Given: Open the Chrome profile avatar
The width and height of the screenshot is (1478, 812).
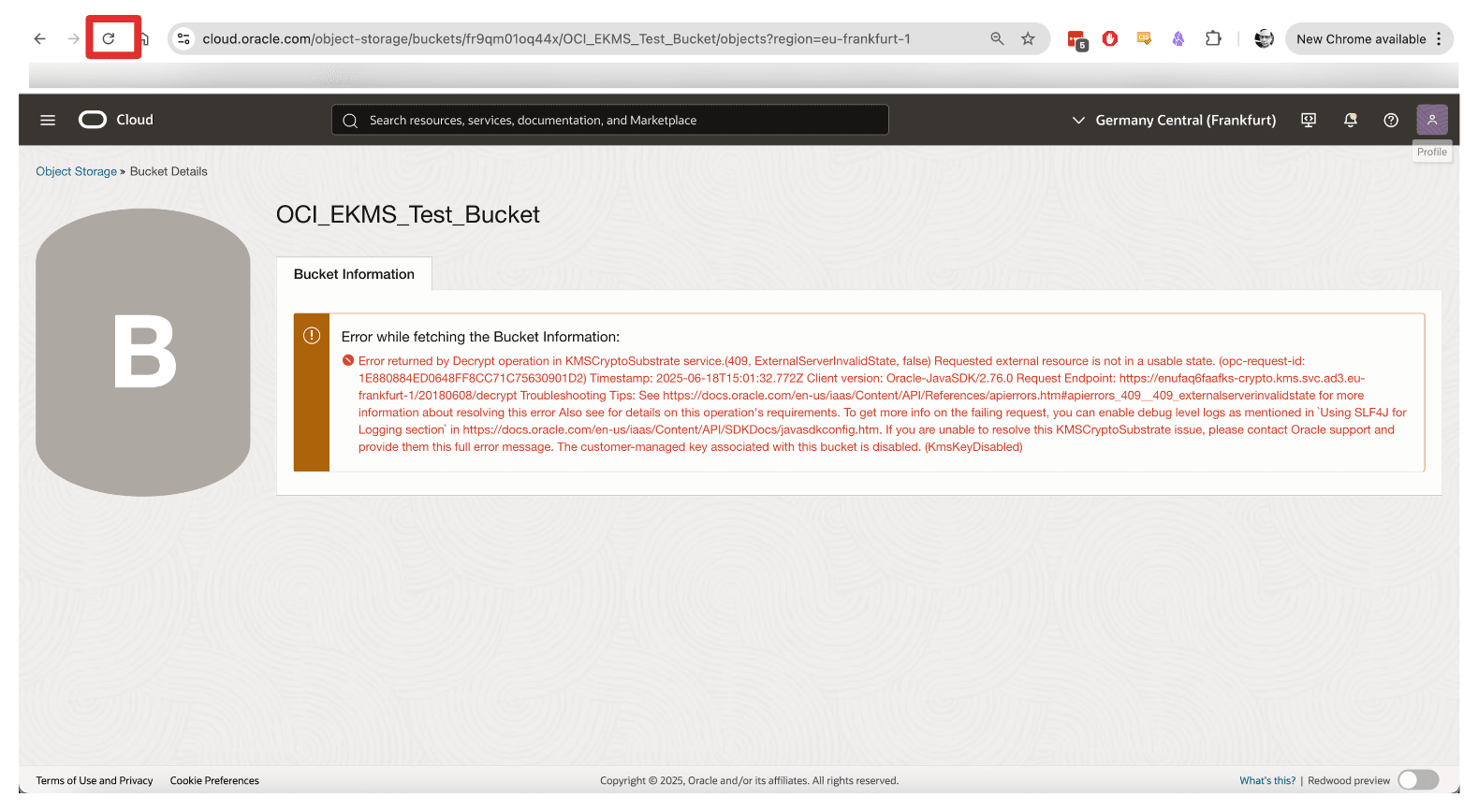Looking at the screenshot, I should pyautogui.click(x=1264, y=38).
